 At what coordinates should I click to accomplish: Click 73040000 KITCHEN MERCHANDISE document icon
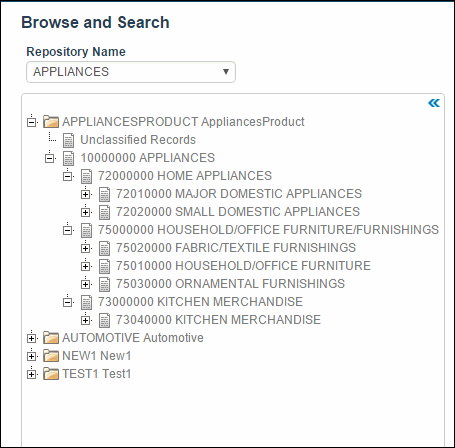pyautogui.click(x=105, y=320)
